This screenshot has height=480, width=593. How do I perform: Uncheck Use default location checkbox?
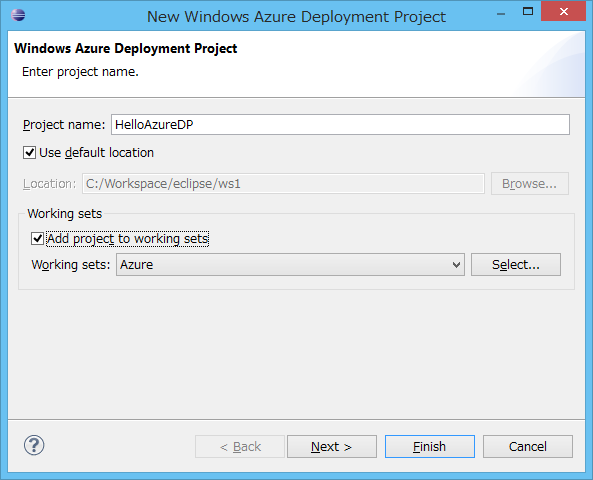[29, 153]
